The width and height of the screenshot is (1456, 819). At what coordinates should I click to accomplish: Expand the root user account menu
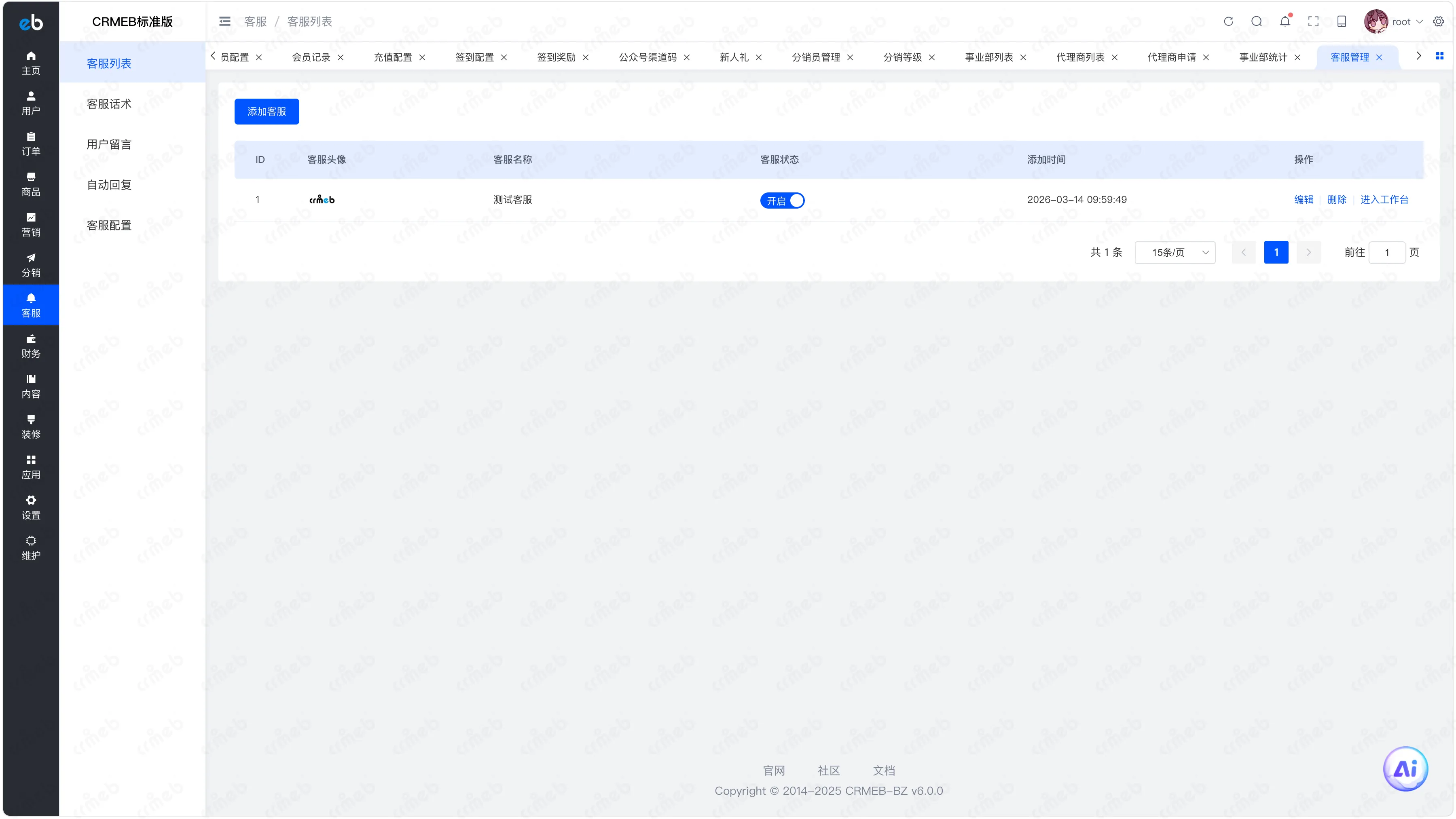point(1407,21)
